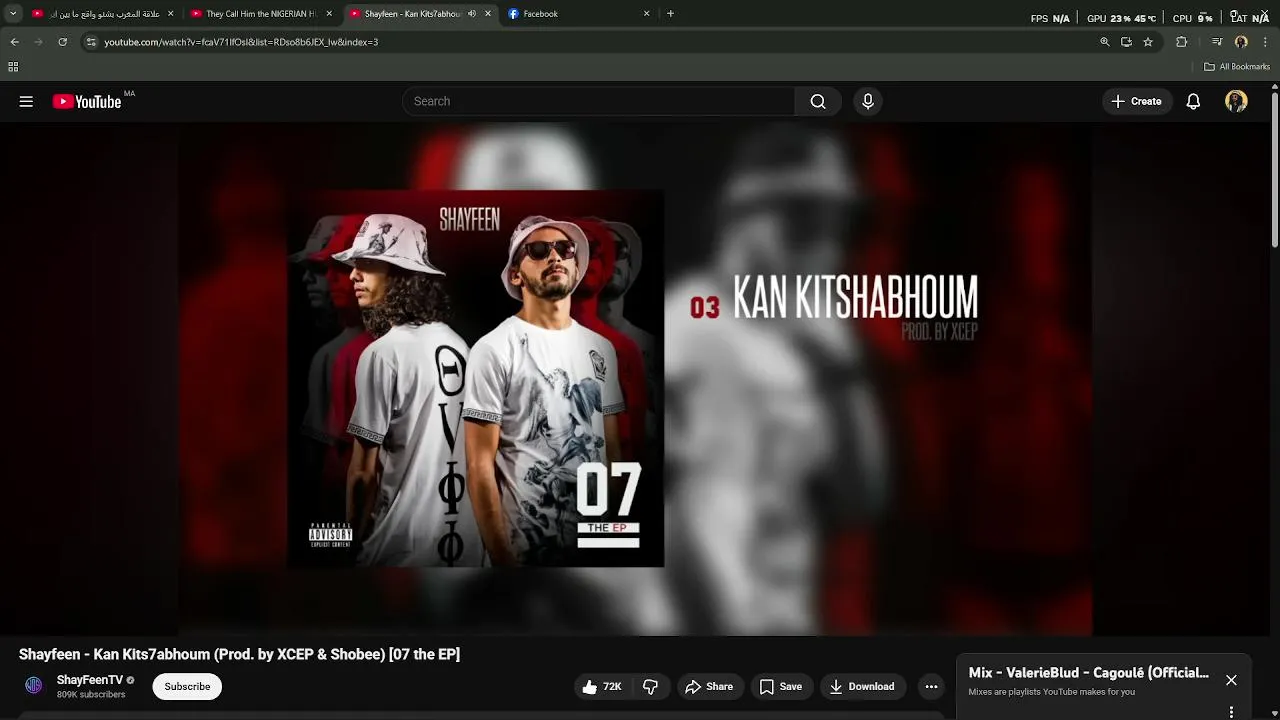Open the tab search dropdown arrow
This screenshot has height=720, width=1280.
tap(13, 14)
